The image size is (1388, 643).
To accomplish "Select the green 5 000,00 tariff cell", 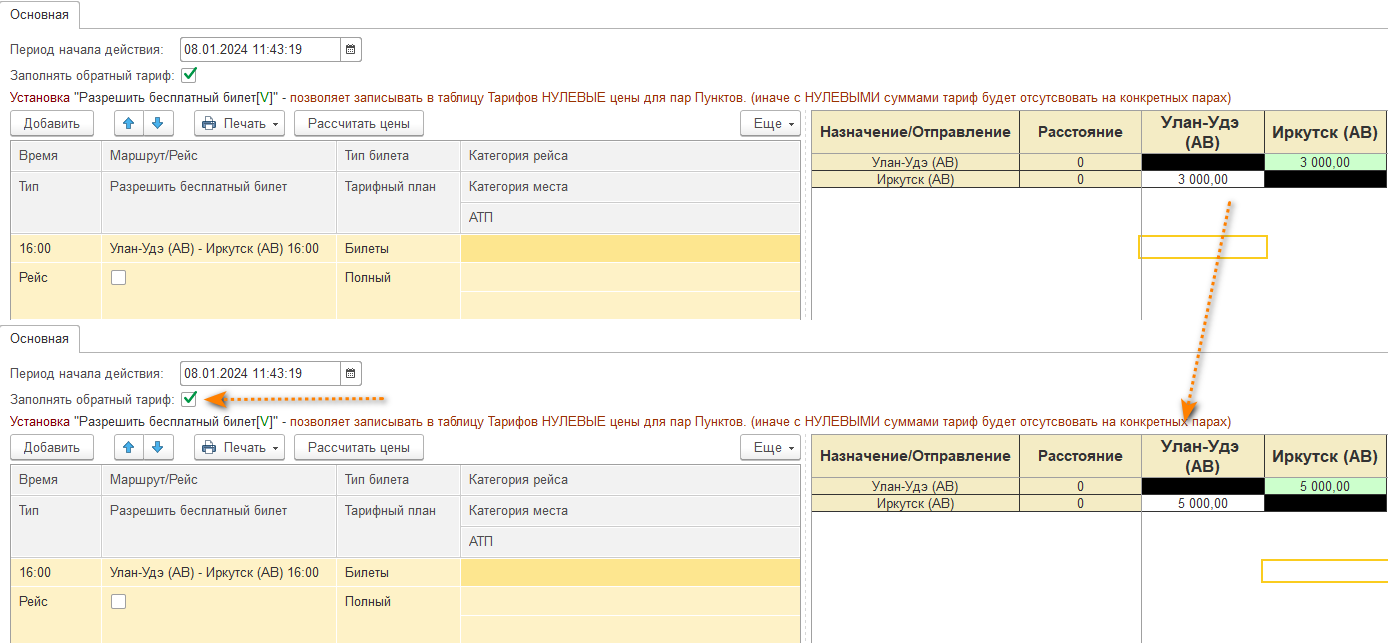I will 1325,487.
